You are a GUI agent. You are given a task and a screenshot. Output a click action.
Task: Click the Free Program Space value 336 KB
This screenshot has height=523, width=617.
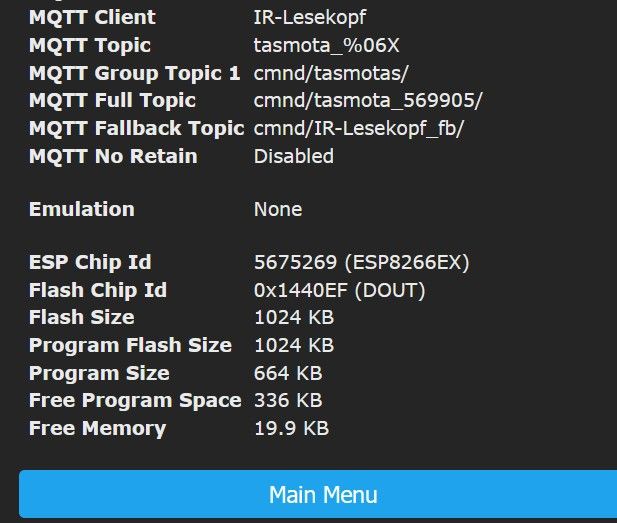click(x=288, y=400)
